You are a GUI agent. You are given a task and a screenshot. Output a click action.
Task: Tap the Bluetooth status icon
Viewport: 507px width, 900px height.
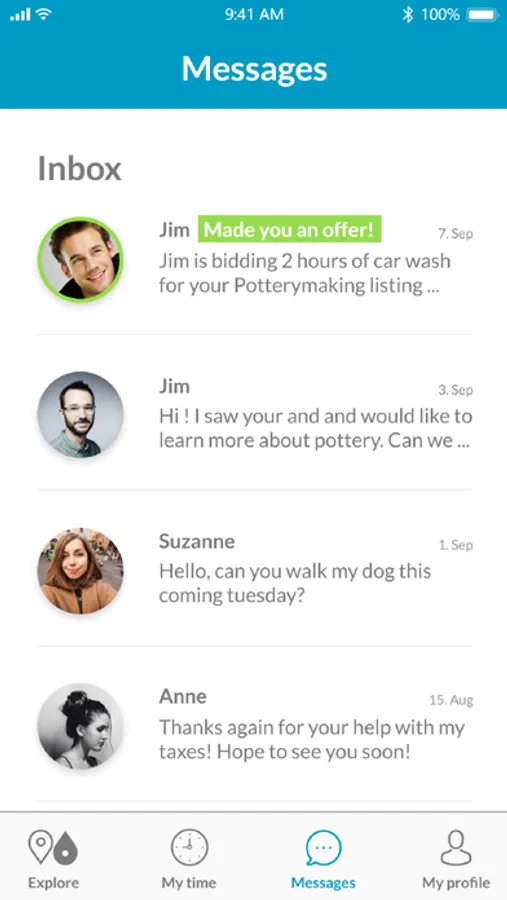point(408,15)
